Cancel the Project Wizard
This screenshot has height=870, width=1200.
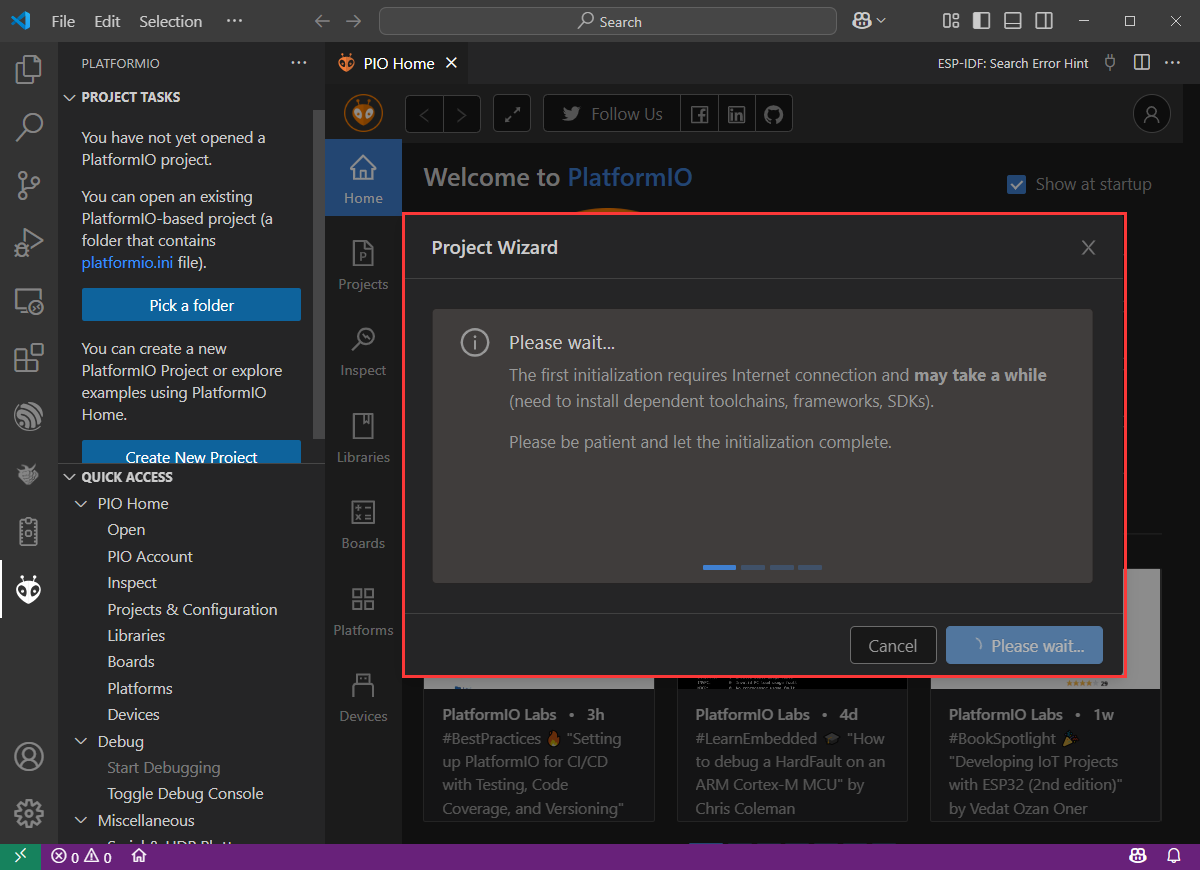[893, 646]
